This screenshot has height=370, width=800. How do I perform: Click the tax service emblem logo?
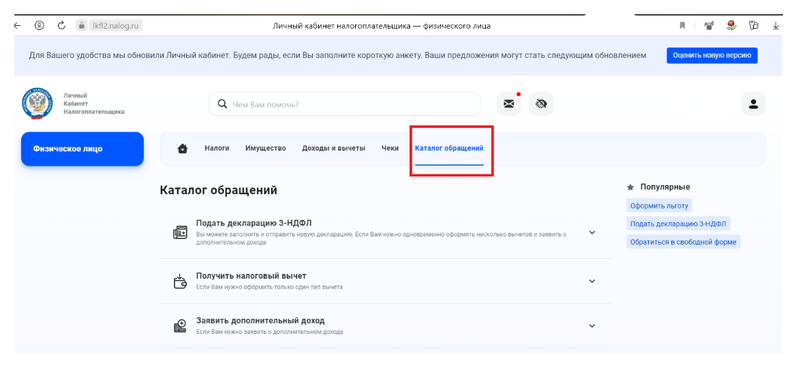tap(37, 104)
